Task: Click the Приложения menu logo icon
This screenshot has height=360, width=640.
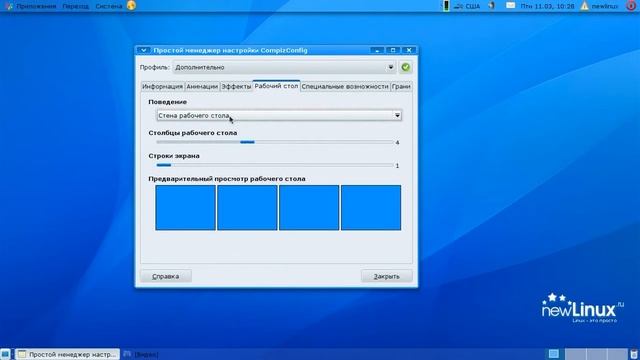Action: click(9, 6)
